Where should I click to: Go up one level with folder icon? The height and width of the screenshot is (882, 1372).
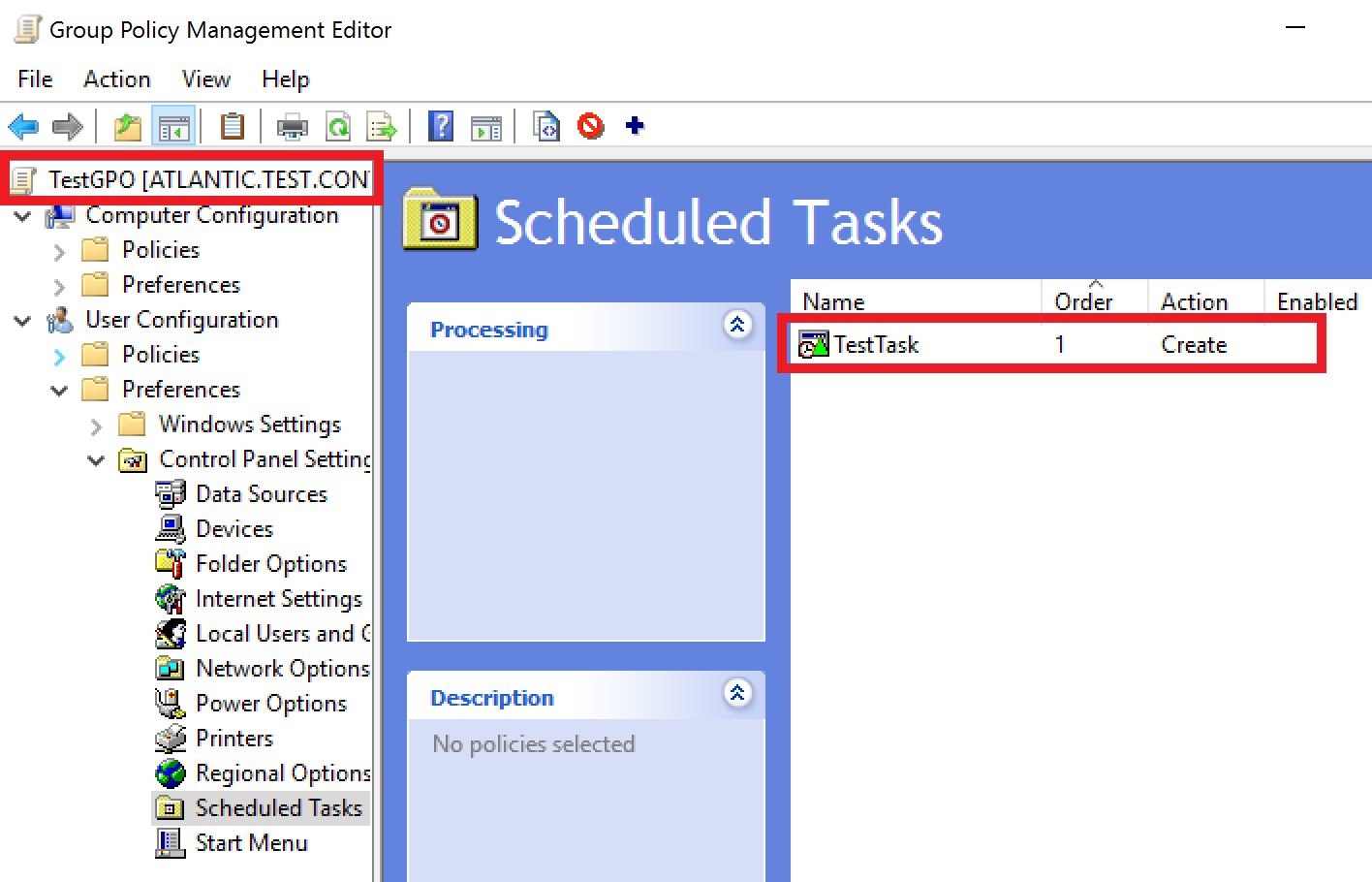128,126
